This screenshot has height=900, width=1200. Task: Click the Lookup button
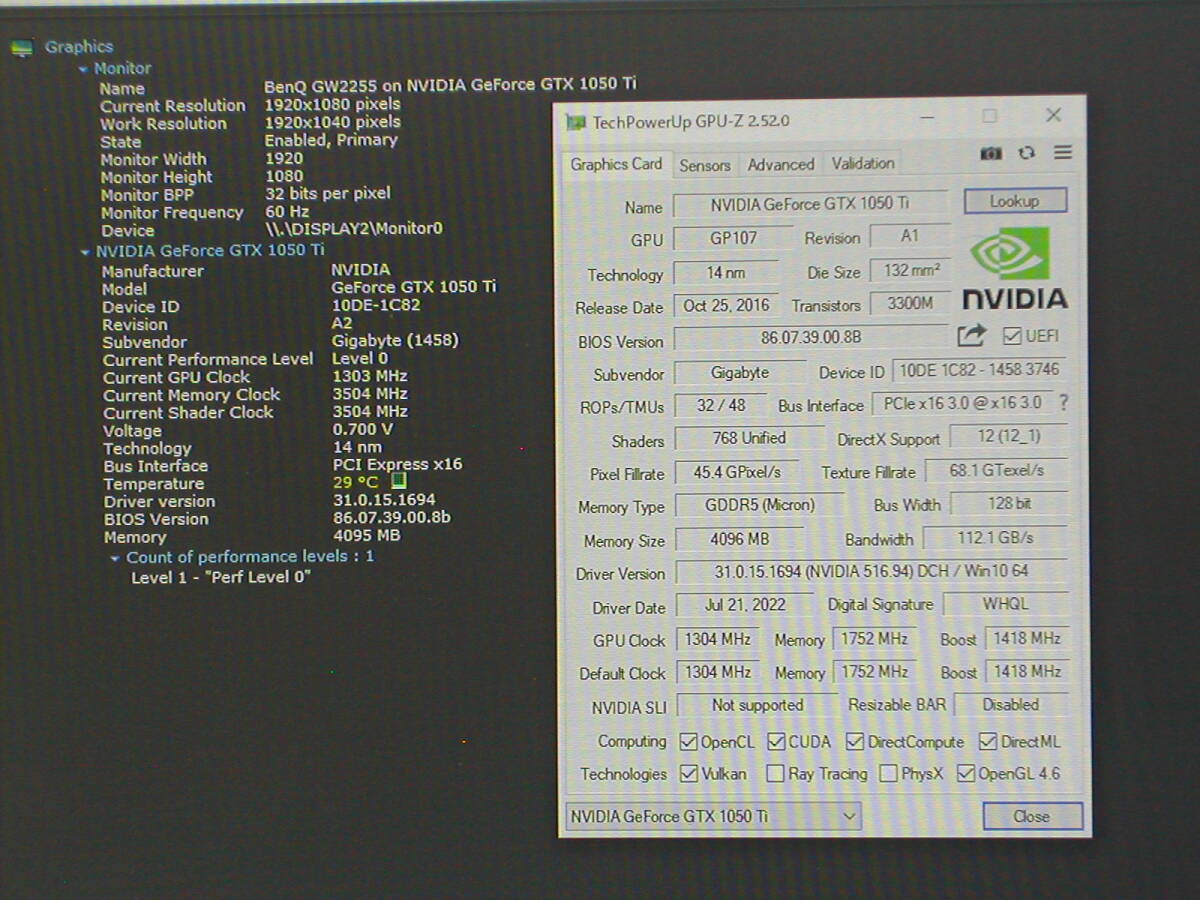click(x=1015, y=201)
